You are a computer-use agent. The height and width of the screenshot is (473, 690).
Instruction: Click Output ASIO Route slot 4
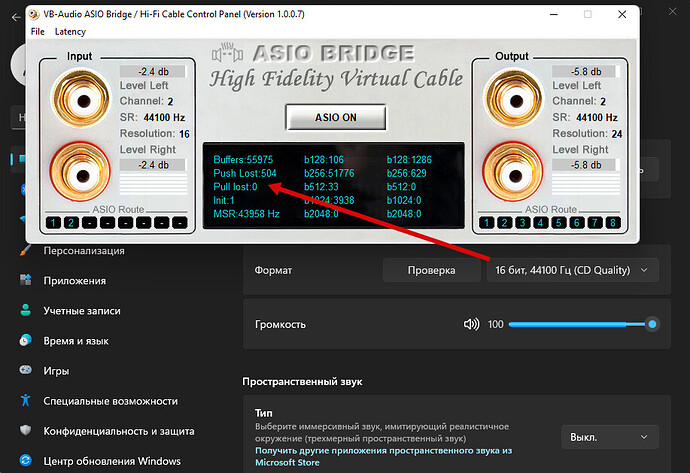pyautogui.click(x=541, y=223)
